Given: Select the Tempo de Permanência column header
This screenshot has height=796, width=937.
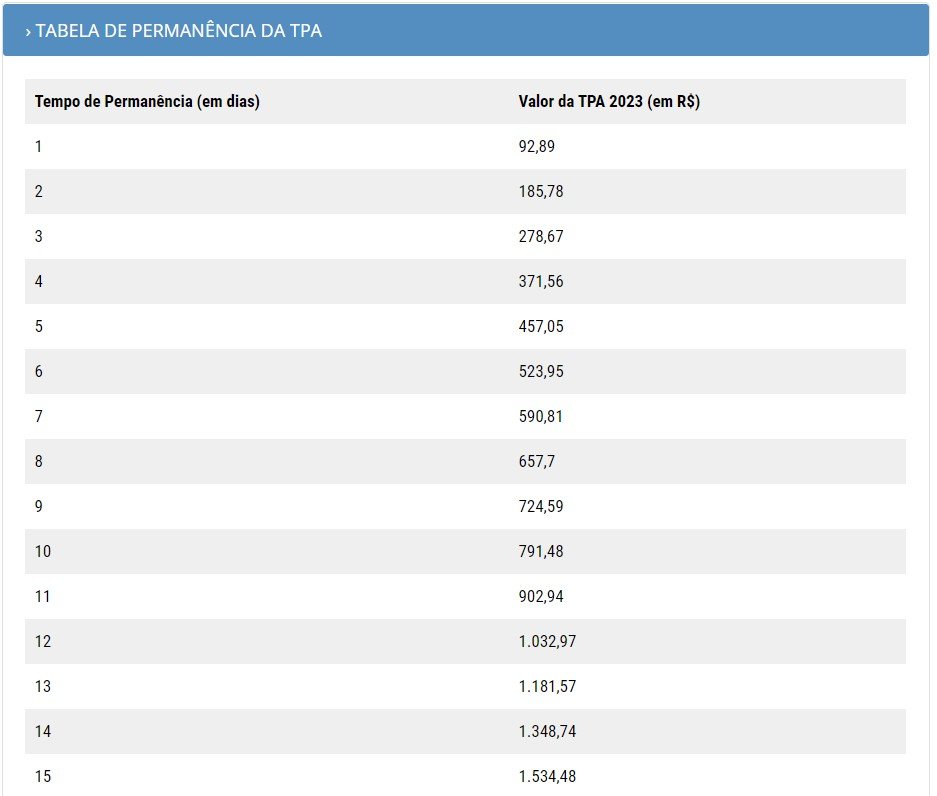Looking at the screenshot, I should click(x=147, y=102).
